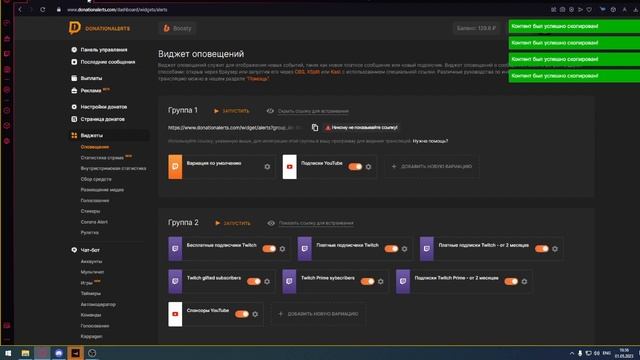640x360 pixels.
Task: Open gear for Платные подписчики Twitch
Action: (404, 249)
